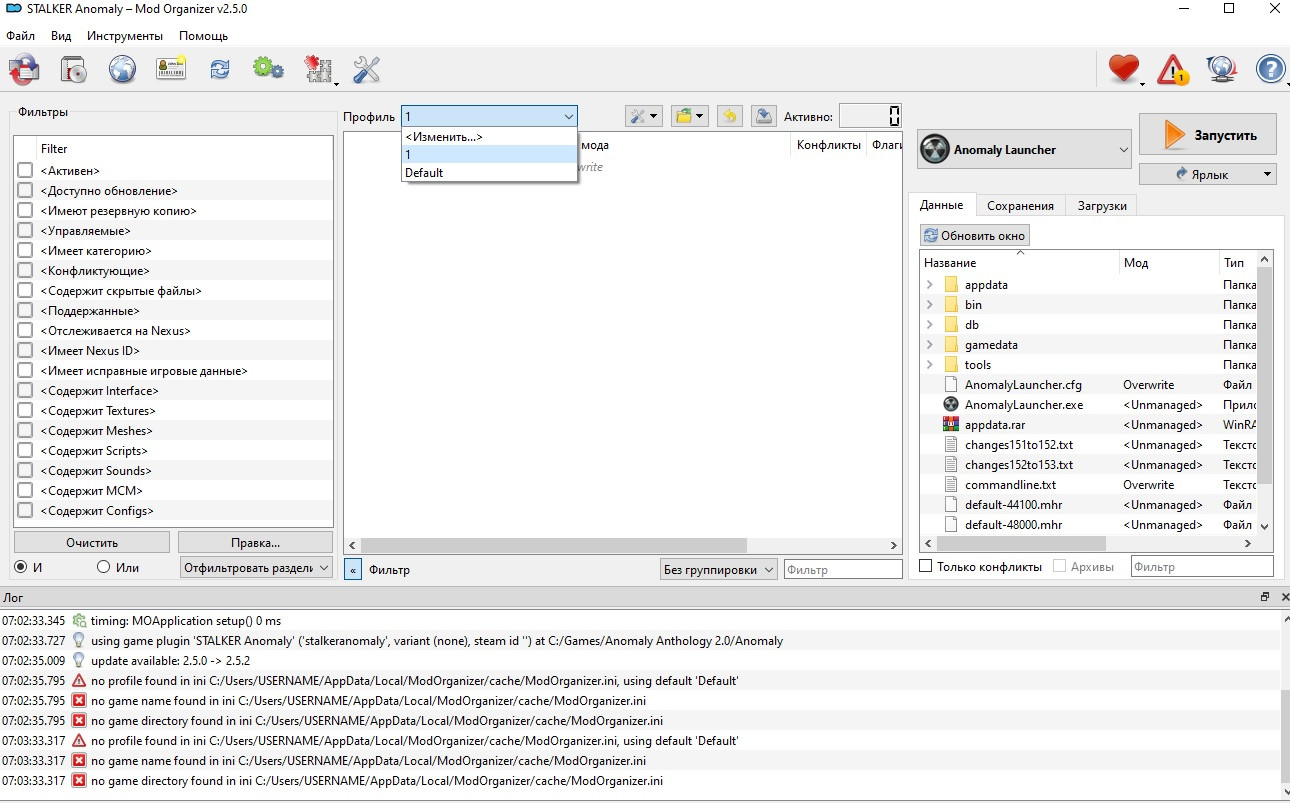Enable the <Активен> filter checkbox
The width and height of the screenshot is (1290, 803).
(x=25, y=171)
